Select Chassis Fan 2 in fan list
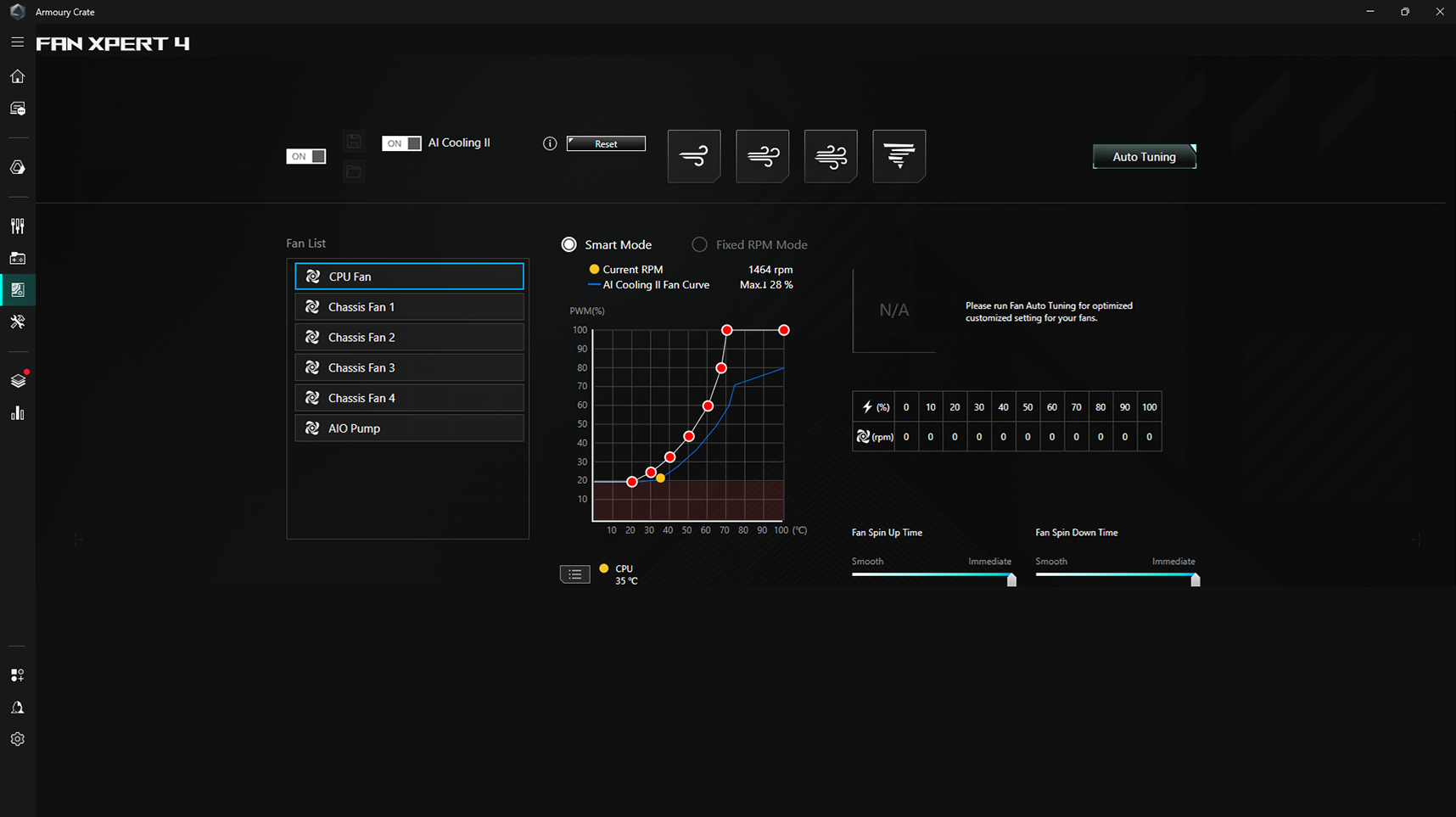1456x817 pixels. click(409, 338)
